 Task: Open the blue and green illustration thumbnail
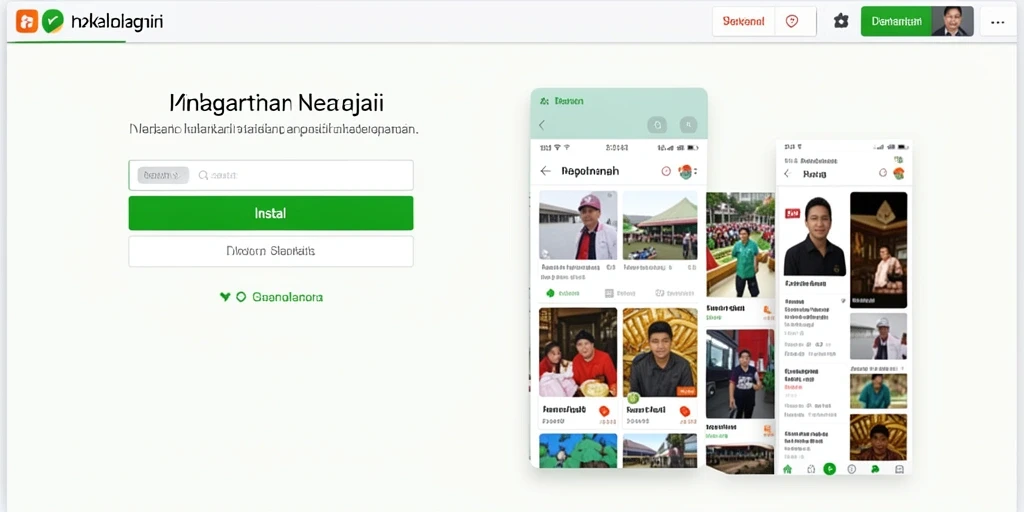tap(578, 450)
